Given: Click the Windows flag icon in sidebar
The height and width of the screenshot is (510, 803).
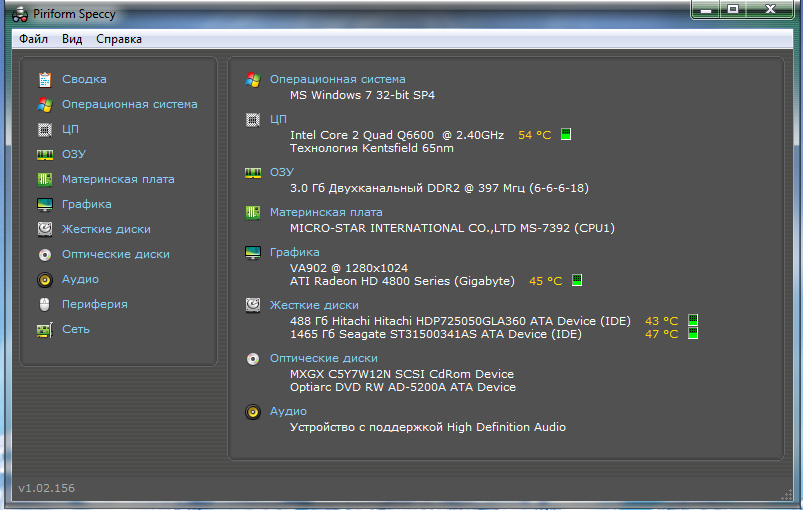Looking at the screenshot, I should (x=45, y=104).
